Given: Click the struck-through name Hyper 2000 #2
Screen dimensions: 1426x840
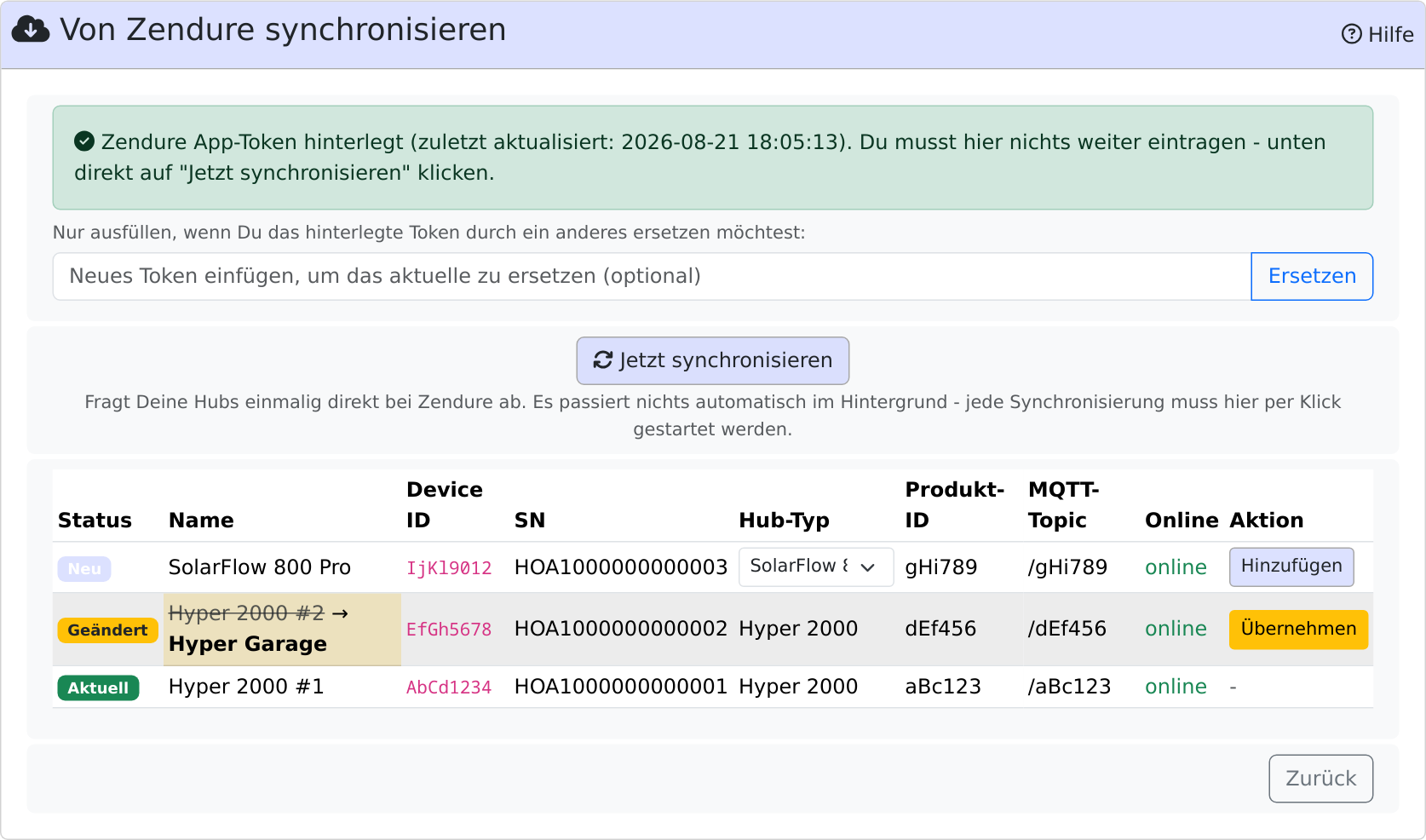Looking at the screenshot, I should [246, 613].
